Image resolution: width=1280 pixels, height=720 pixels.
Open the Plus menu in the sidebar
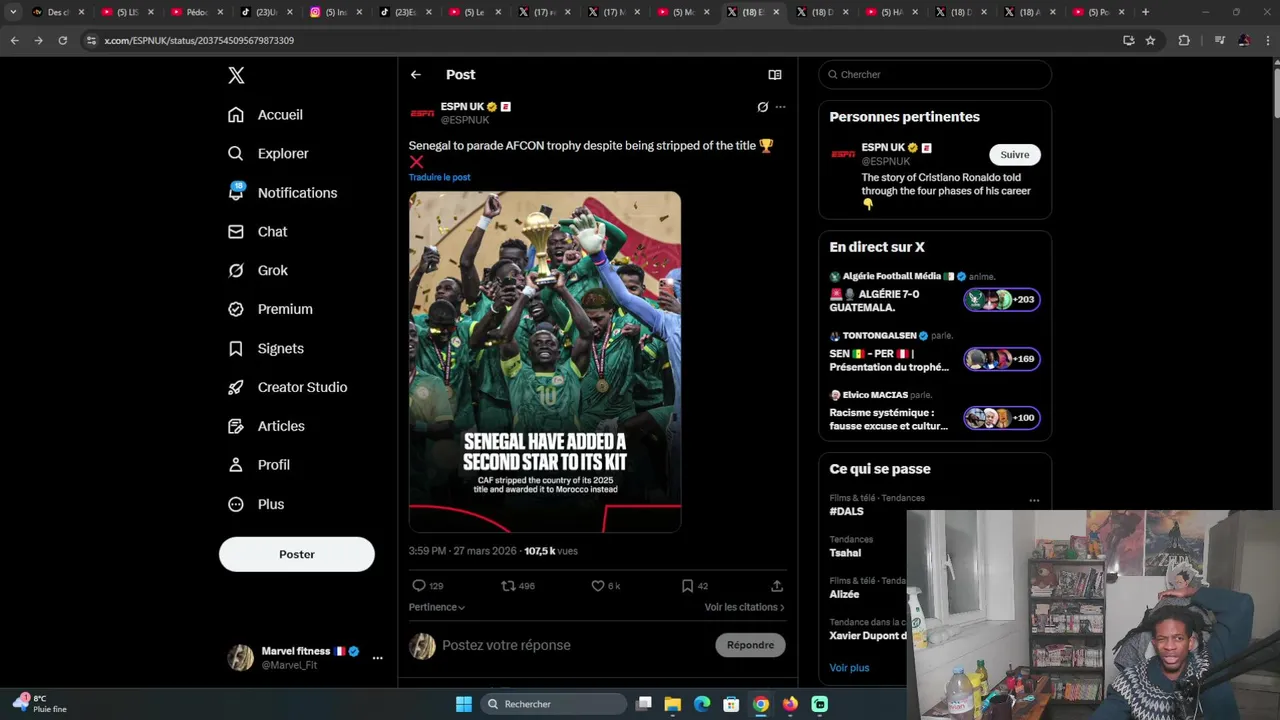tap(256, 505)
